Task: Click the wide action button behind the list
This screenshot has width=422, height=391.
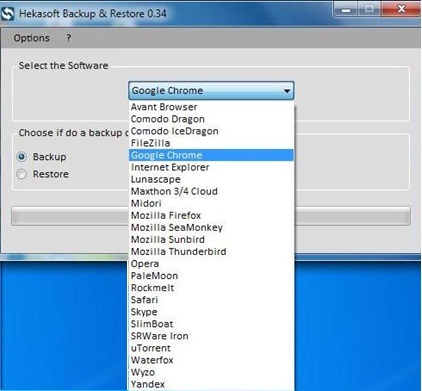Action: pos(211,216)
